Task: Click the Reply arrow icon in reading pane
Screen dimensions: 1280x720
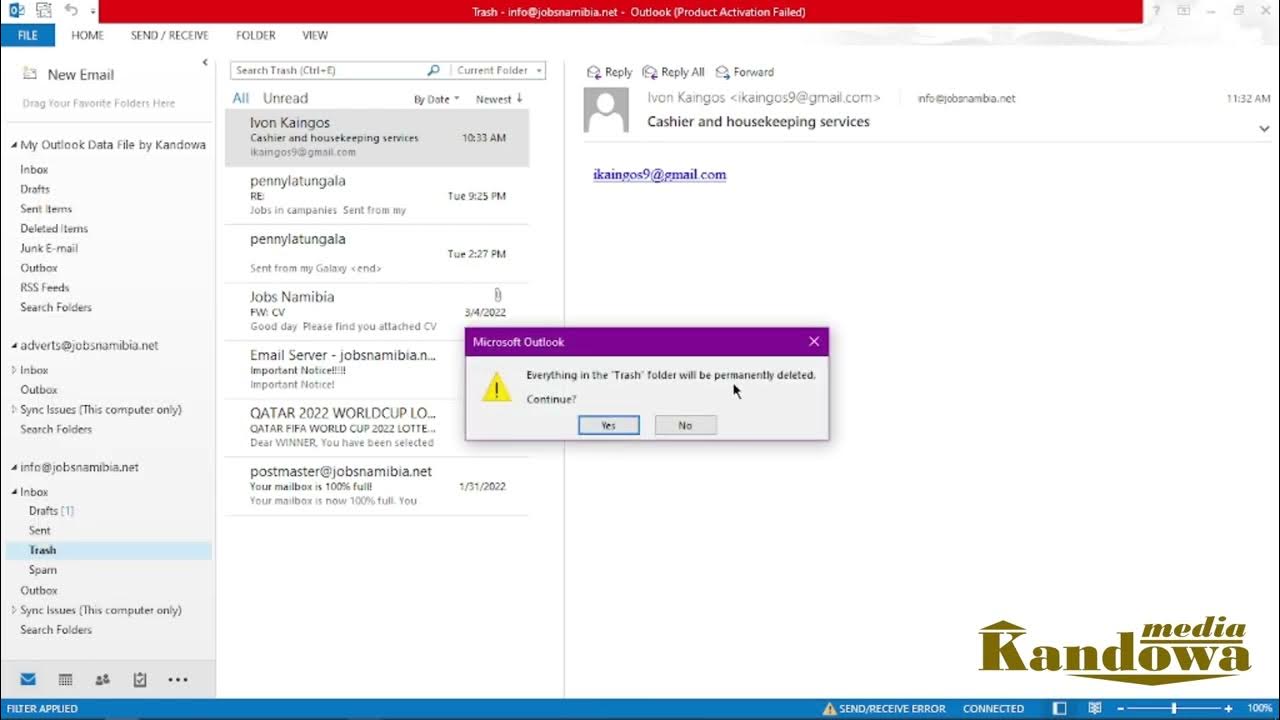Action: click(594, 72)
